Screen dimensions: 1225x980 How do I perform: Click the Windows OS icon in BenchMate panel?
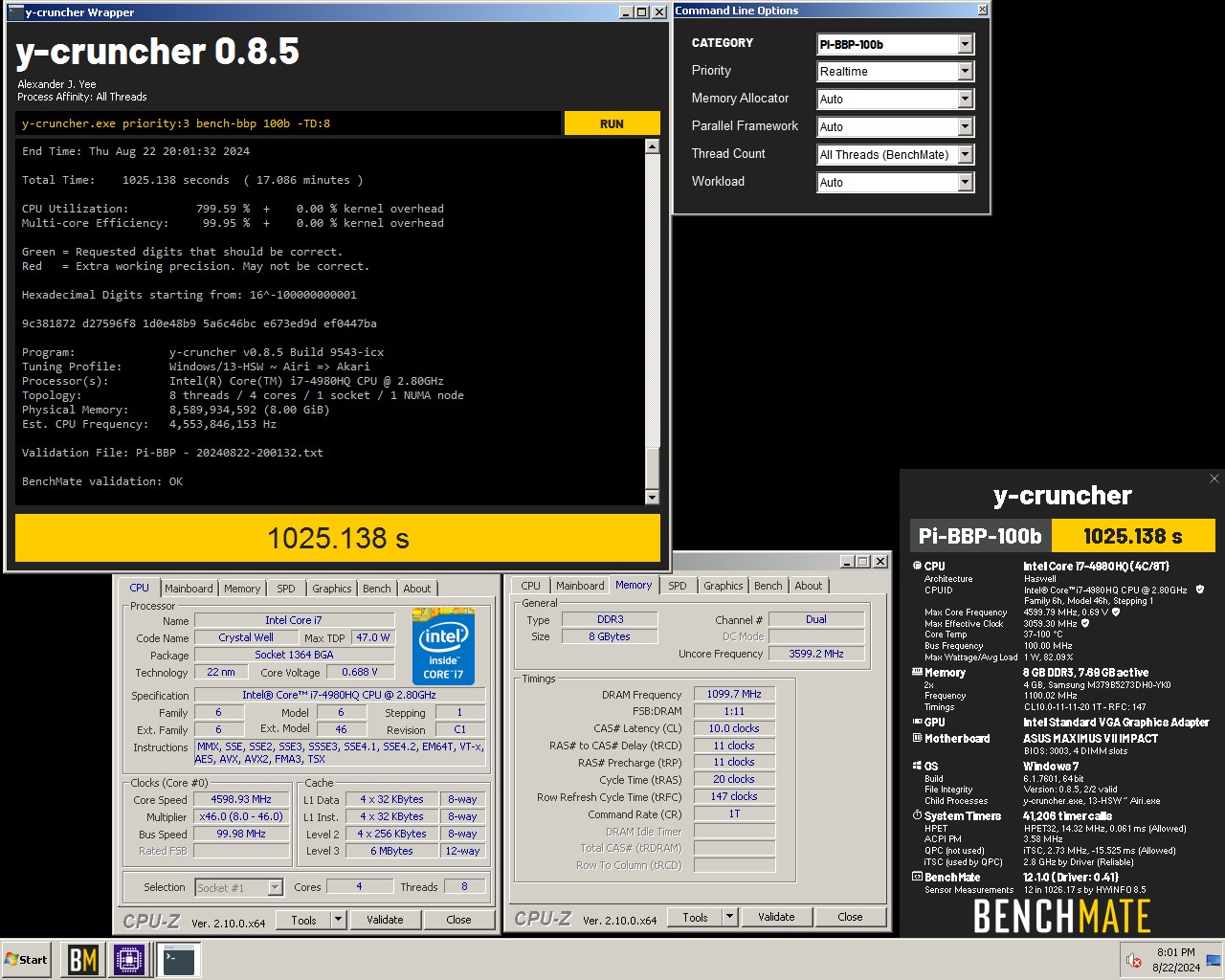click(917, 766)
